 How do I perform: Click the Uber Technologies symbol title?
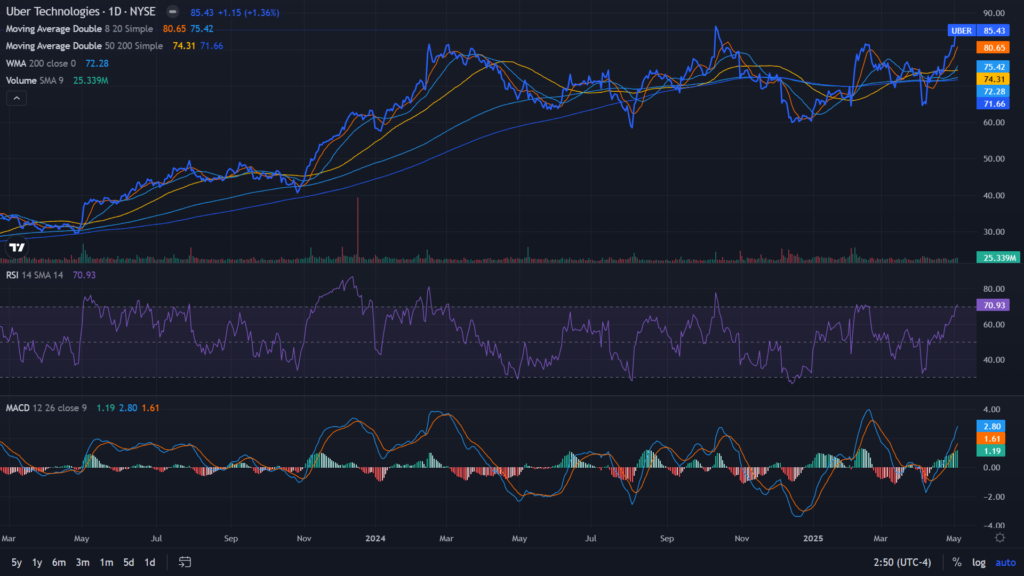click(80, 12)
